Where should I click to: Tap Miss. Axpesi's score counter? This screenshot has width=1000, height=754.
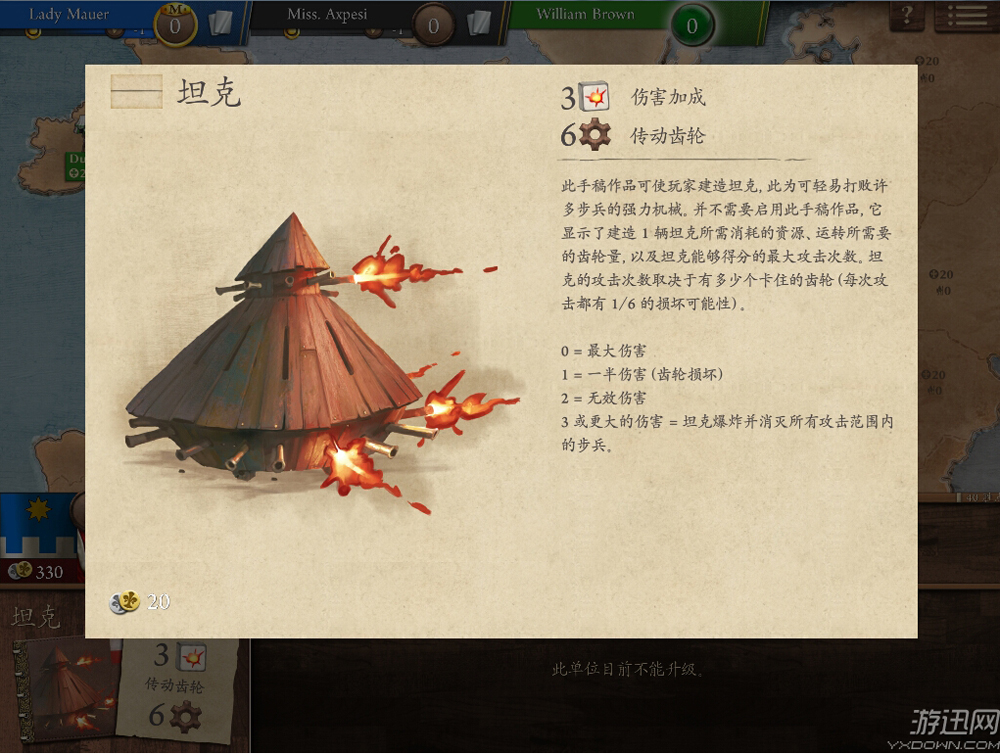(x=433, y=26)
